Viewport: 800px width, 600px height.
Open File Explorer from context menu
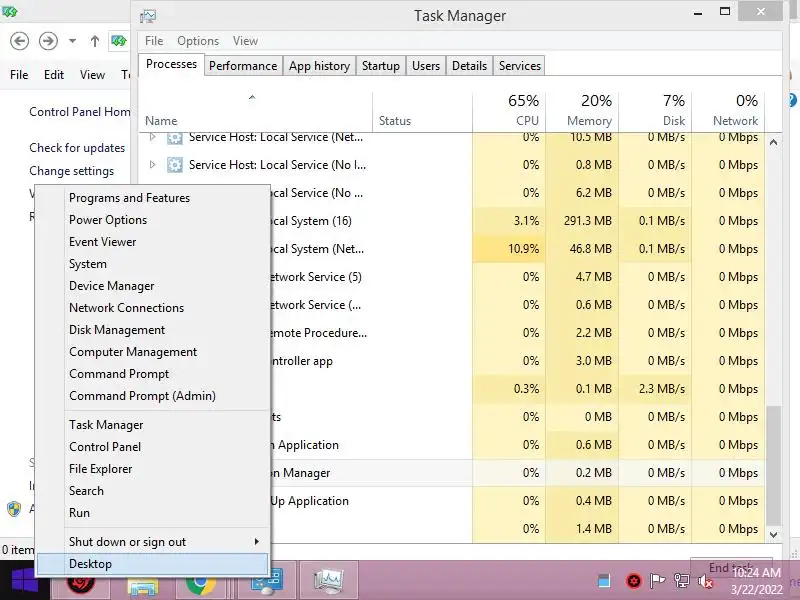click(101, 468)
